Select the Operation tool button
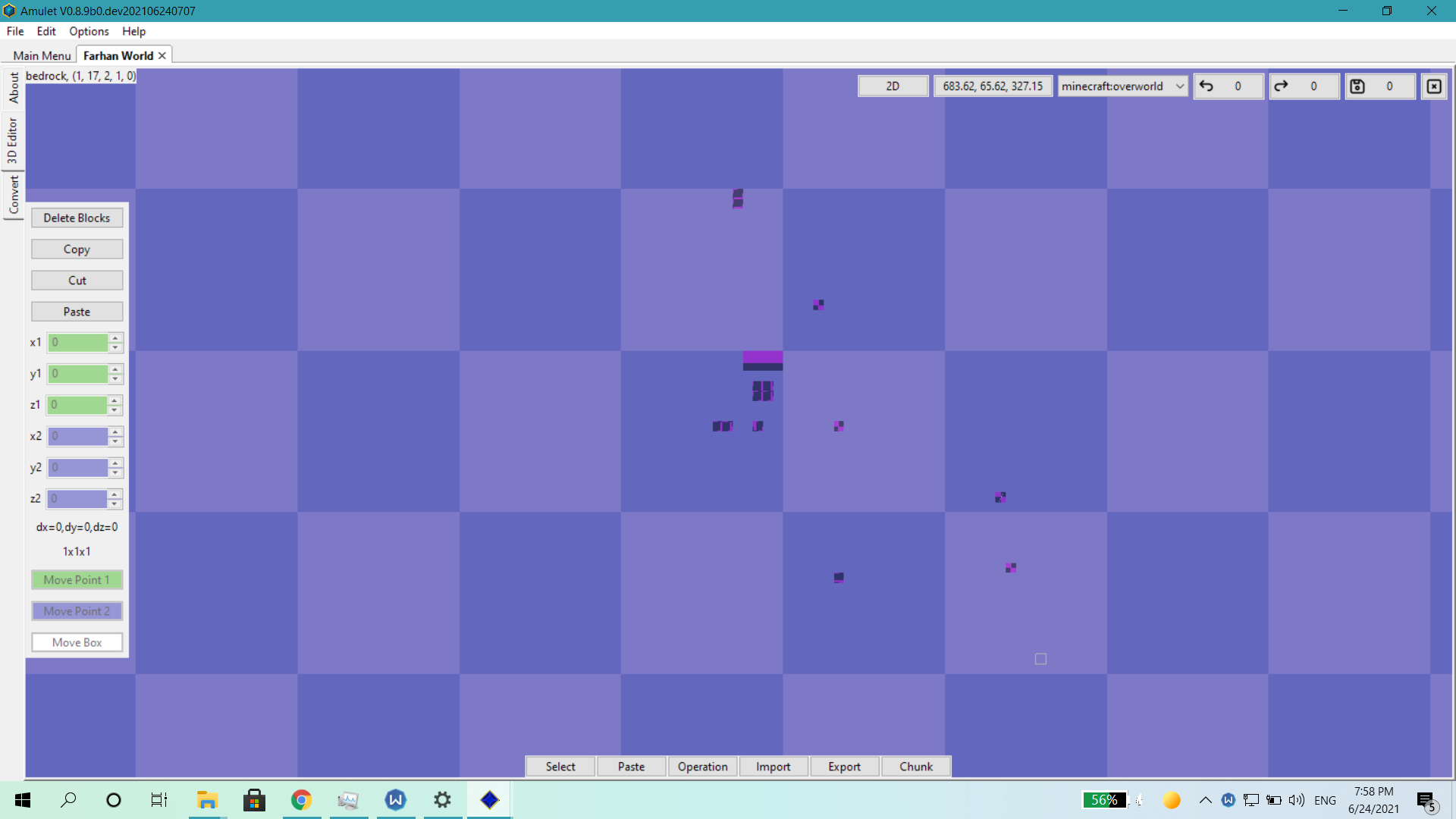This screenshot has width=1456, height=819. [702, 767]
